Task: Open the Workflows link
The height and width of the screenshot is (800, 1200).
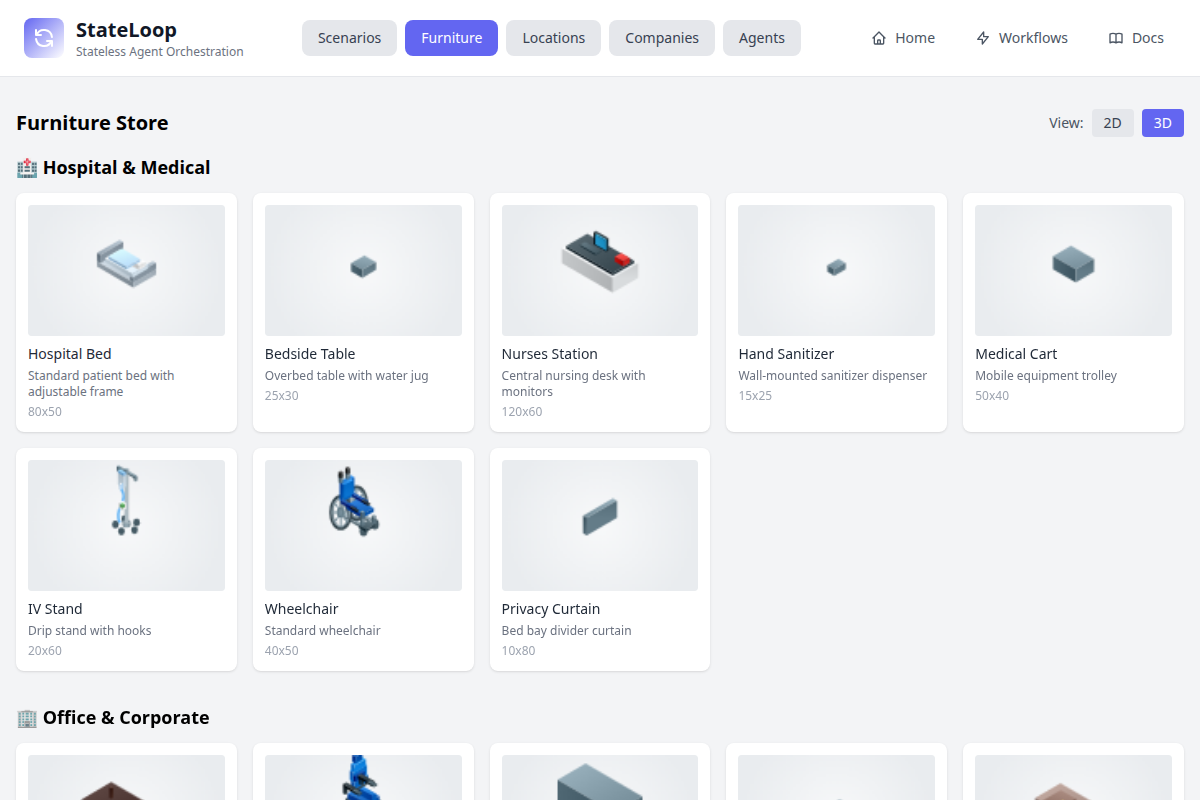Action: tap(1021, 38)
